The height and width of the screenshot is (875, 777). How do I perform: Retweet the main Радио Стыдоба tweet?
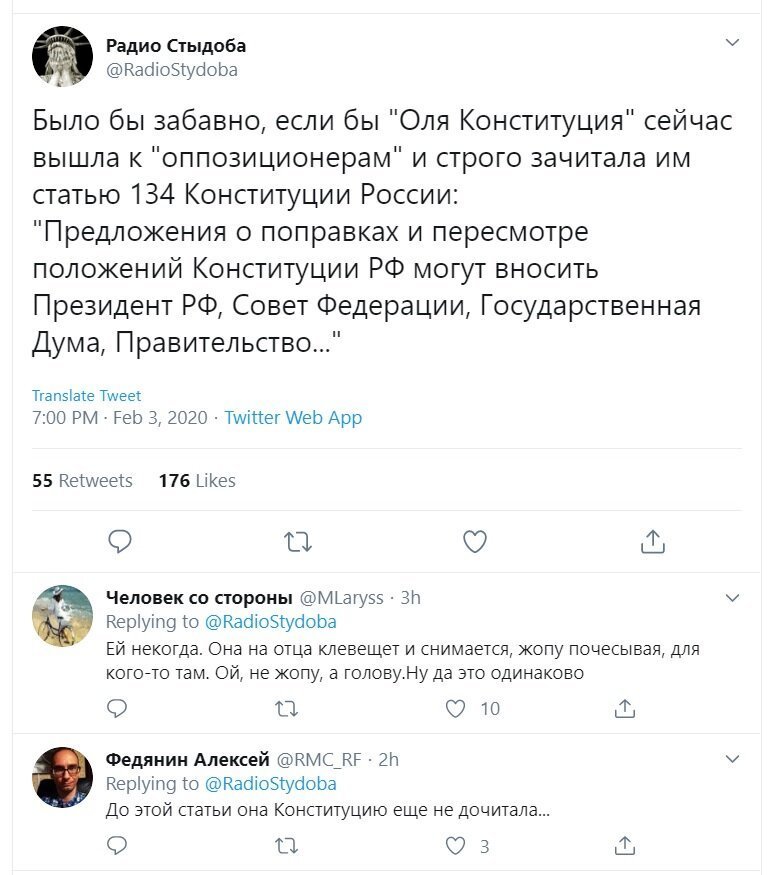tap(298, 542)
